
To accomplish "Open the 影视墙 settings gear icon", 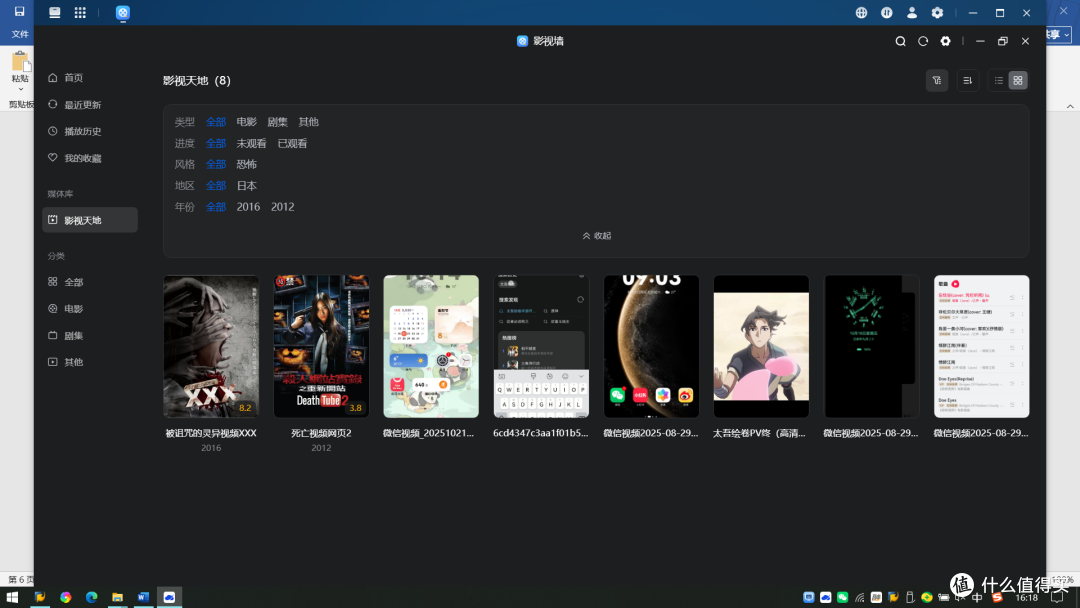I will [946, 41].
